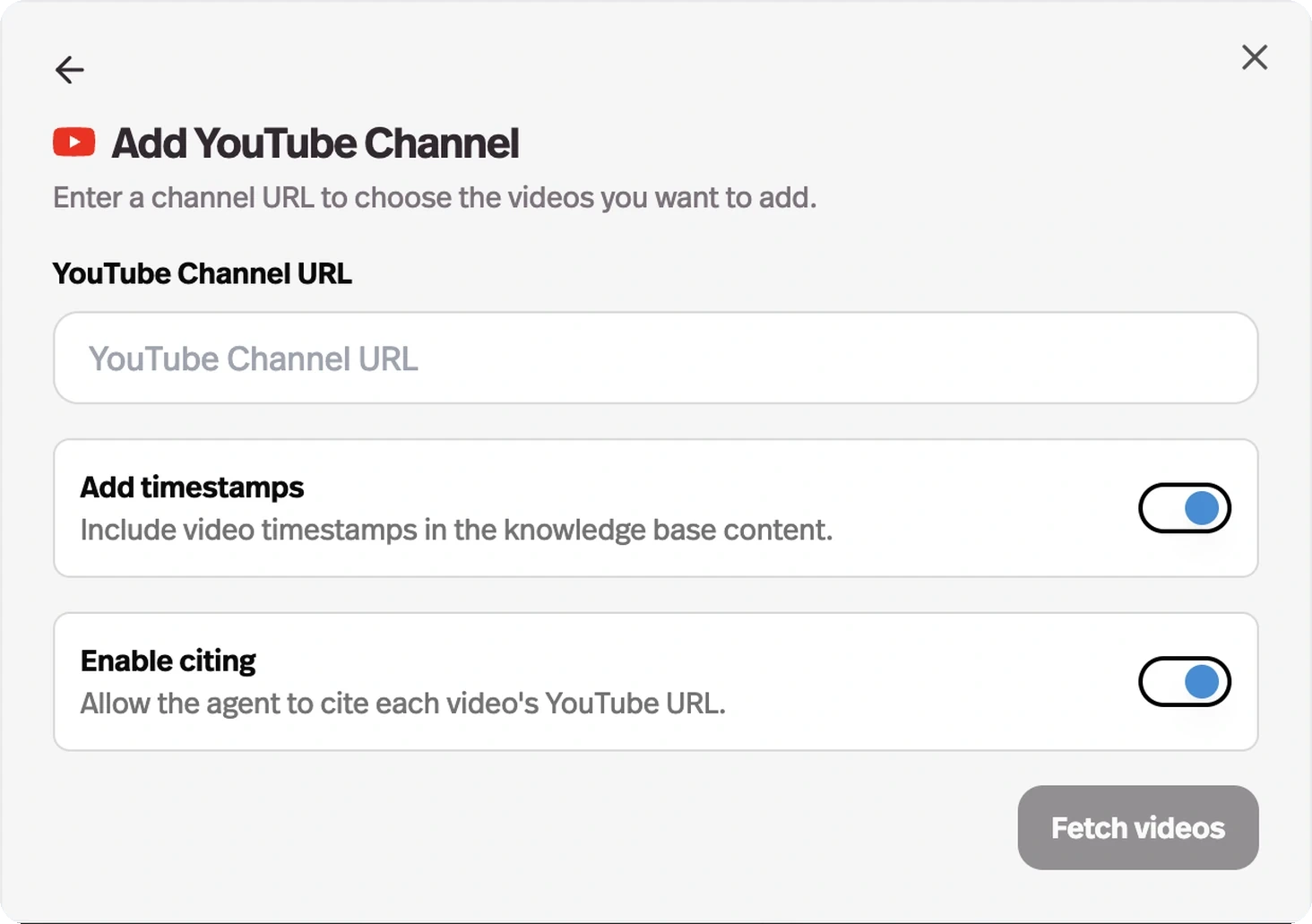
Task: Click the 'Add timestamps' label text
Action: [192, 487]
